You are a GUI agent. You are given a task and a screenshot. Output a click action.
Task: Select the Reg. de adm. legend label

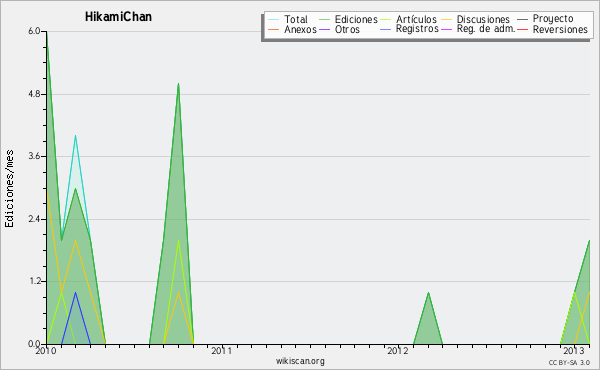tap(486, 29)
